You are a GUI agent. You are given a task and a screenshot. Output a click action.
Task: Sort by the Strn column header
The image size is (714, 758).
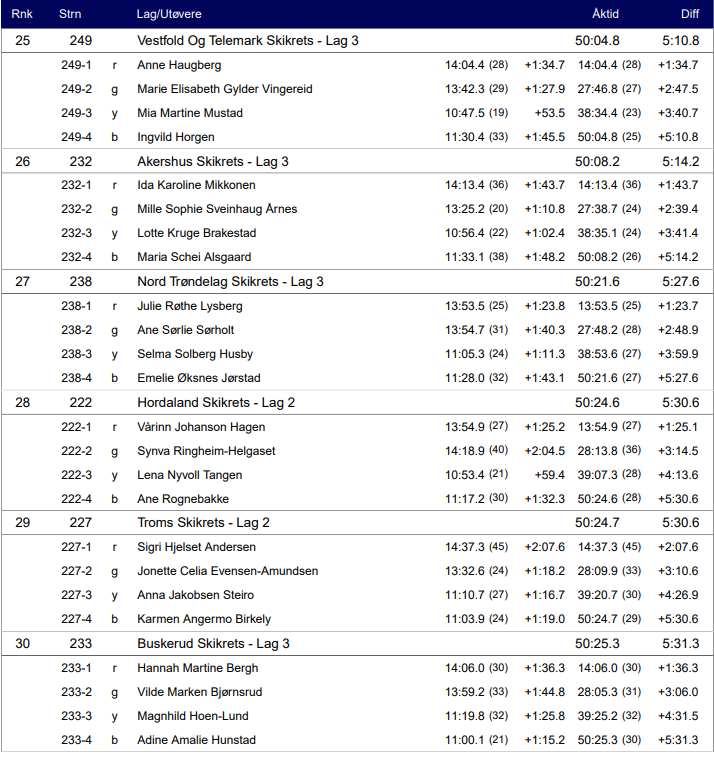pyautogui.click(x=70, y=14)
